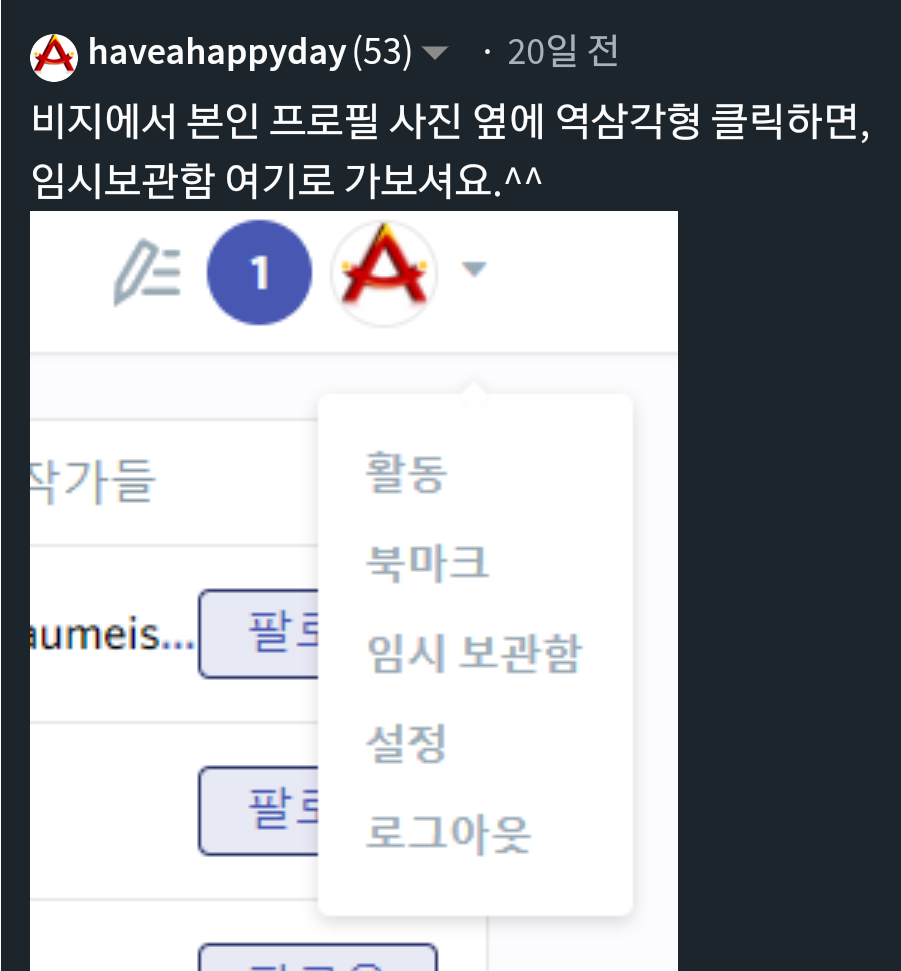
Task: Click the 20일 전 timestamp
Action: 563,51
